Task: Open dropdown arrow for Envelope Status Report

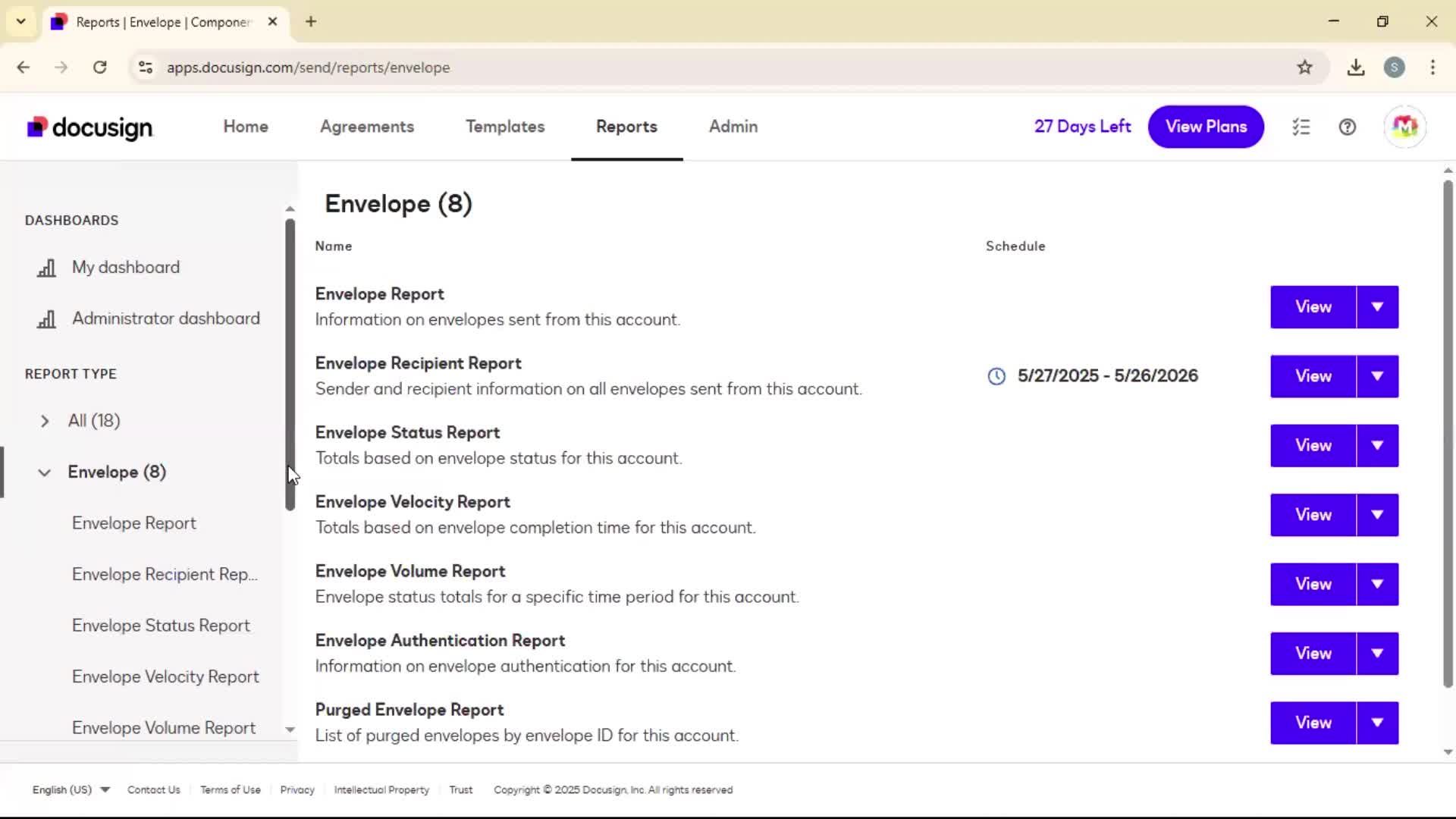Action: pyautogui.click(x=1377, y=446)
